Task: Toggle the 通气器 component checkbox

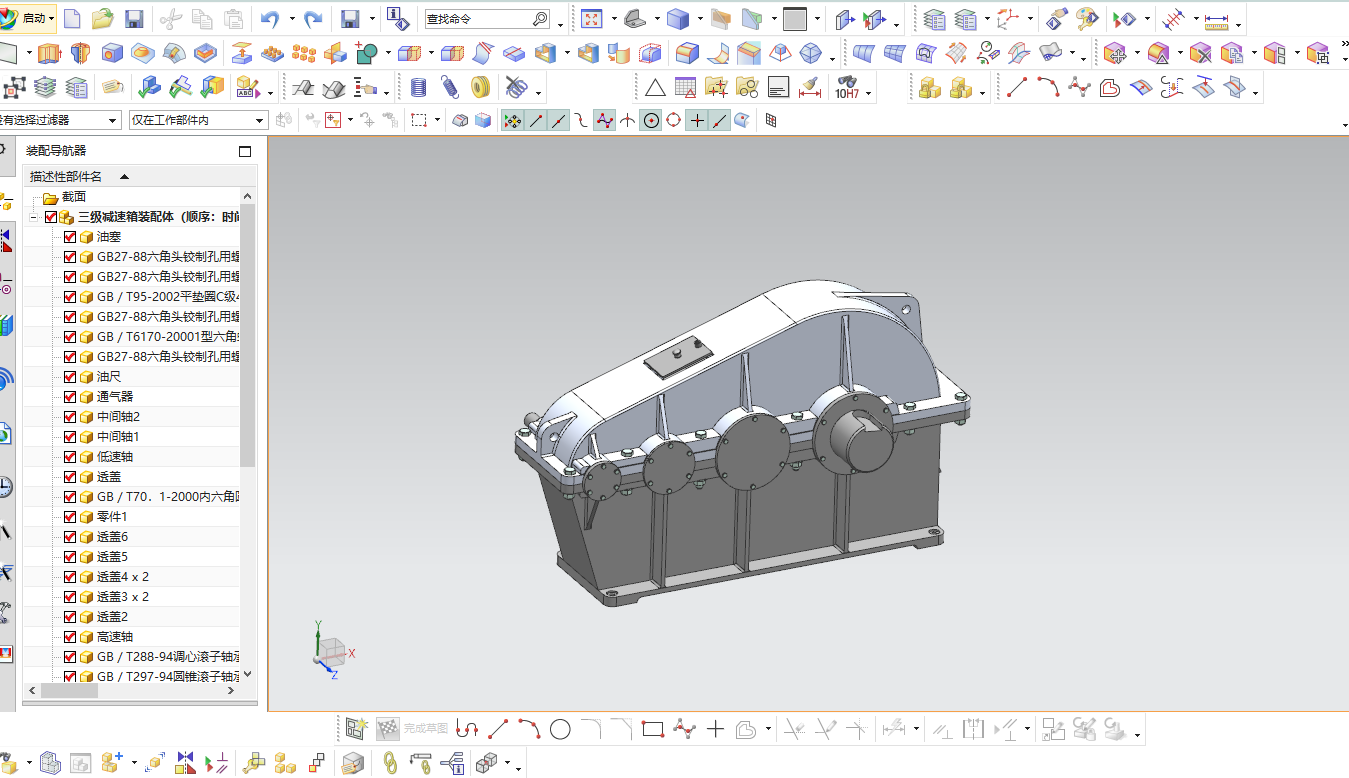Action: click(x=70, y=397)
